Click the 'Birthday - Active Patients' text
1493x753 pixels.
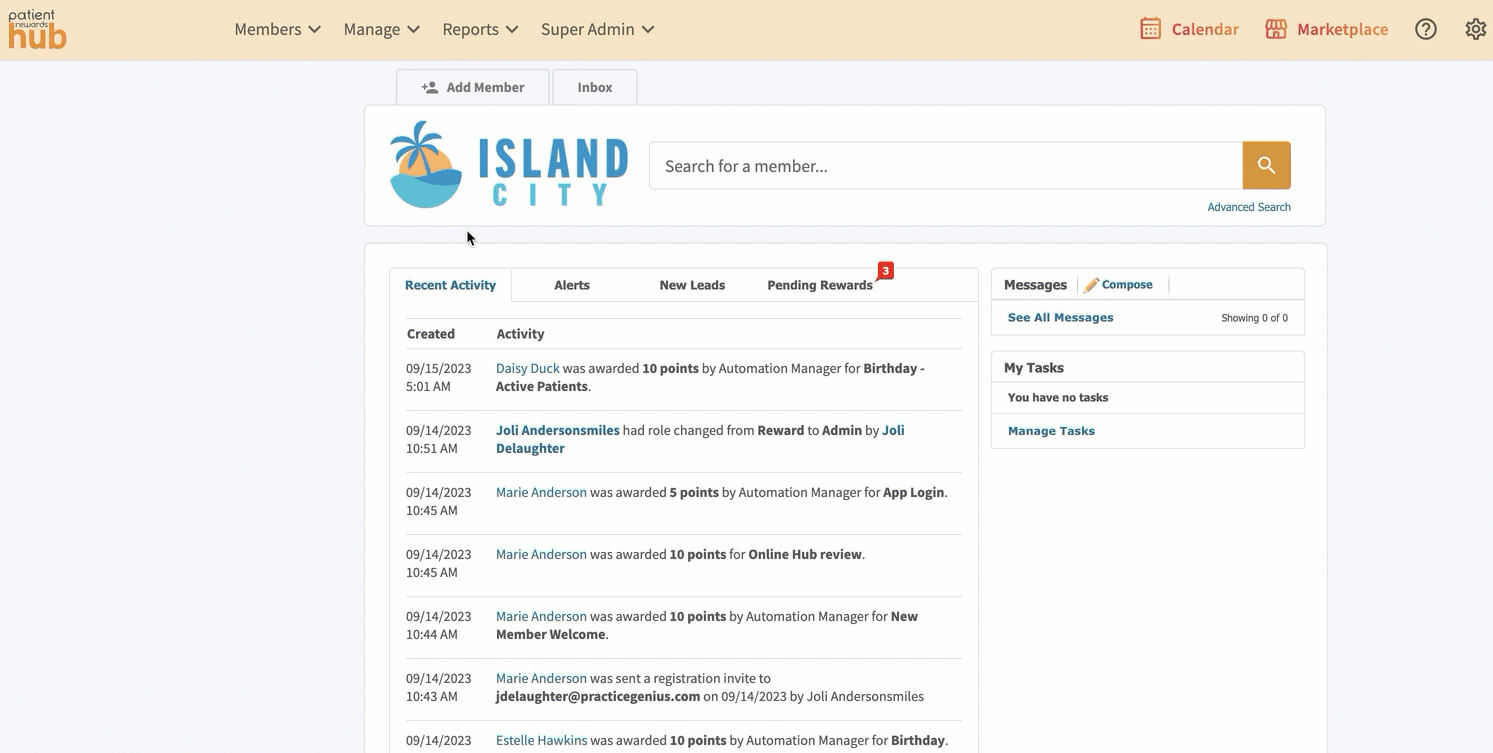click(x=710, y=377)
